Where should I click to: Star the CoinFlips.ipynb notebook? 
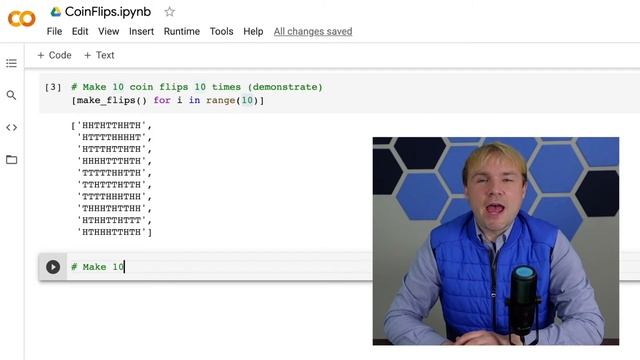click(169, 12)
